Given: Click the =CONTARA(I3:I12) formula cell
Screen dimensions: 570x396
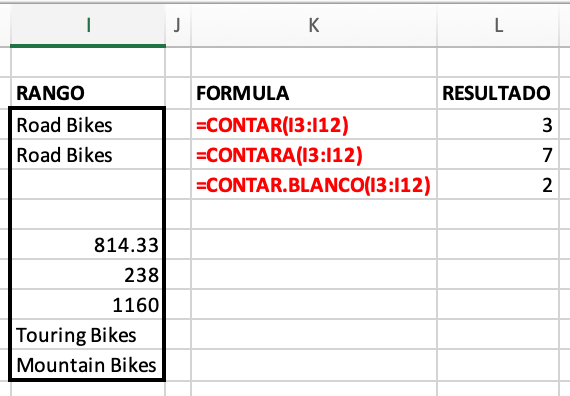Looking at the screenshot, I should point(314,155).
